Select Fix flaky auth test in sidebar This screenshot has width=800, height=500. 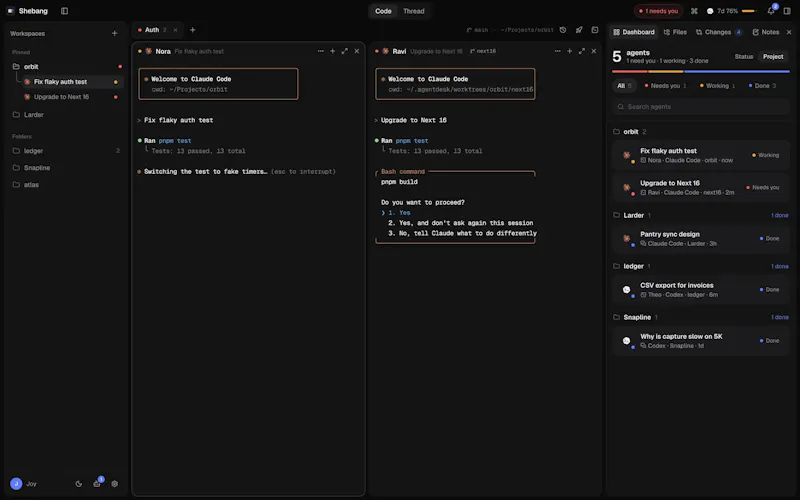click(x=72, y=82)
